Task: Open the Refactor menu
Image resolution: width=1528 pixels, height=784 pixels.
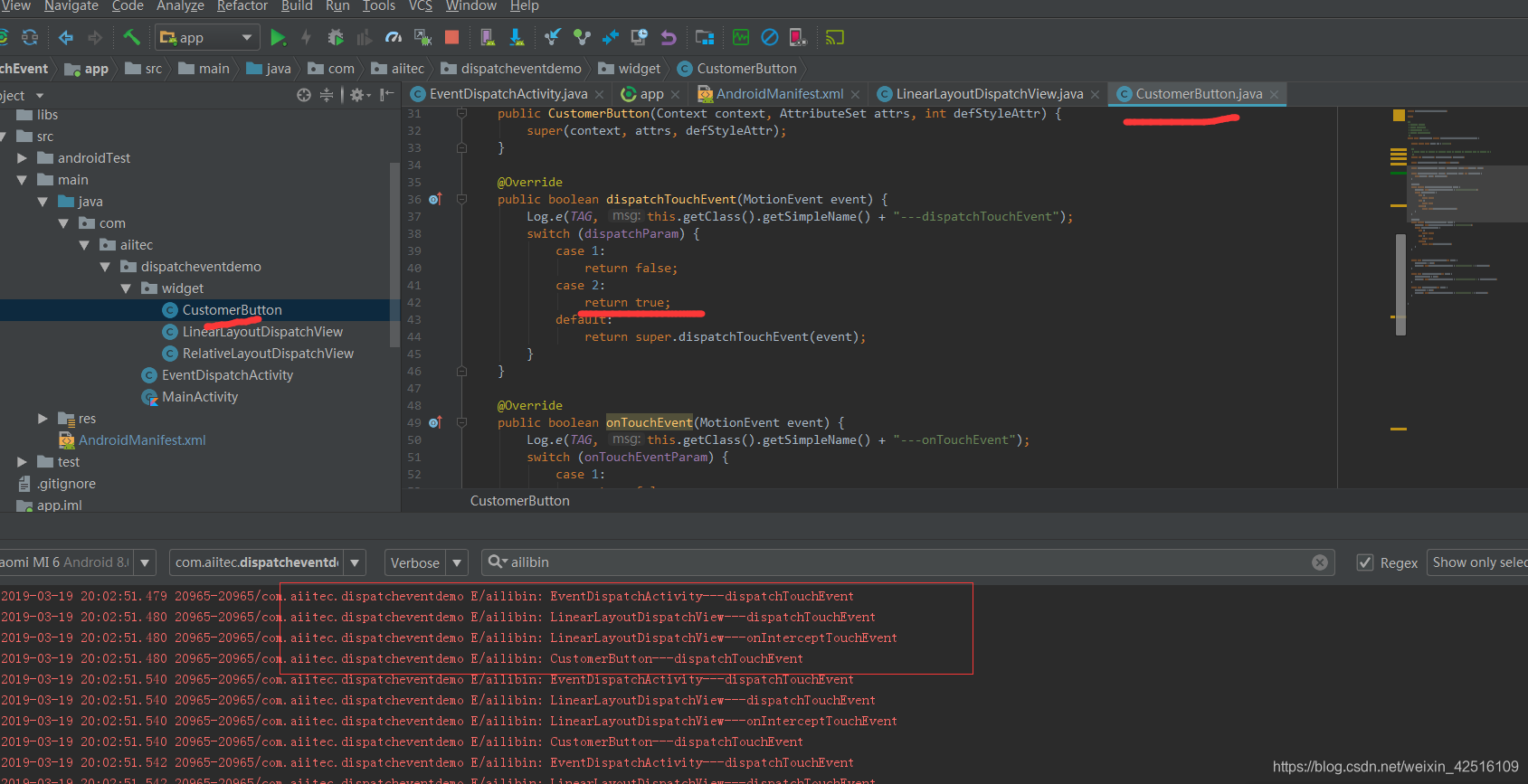Action: click(242, 6)
